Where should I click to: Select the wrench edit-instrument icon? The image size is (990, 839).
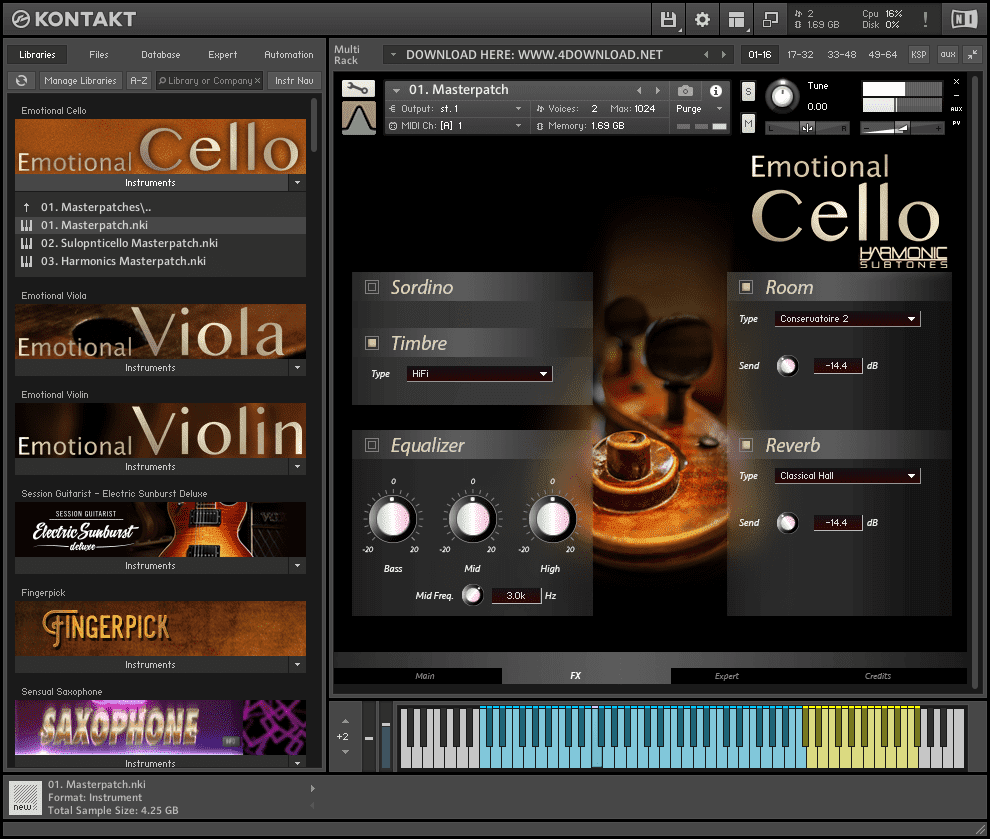[x=357, y=89]
